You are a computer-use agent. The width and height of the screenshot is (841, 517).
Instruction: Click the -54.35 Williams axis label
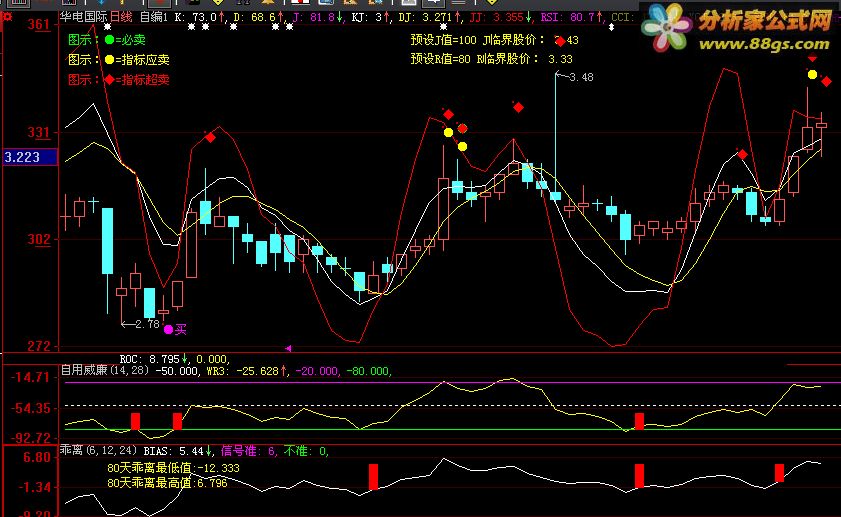[31, 408]
